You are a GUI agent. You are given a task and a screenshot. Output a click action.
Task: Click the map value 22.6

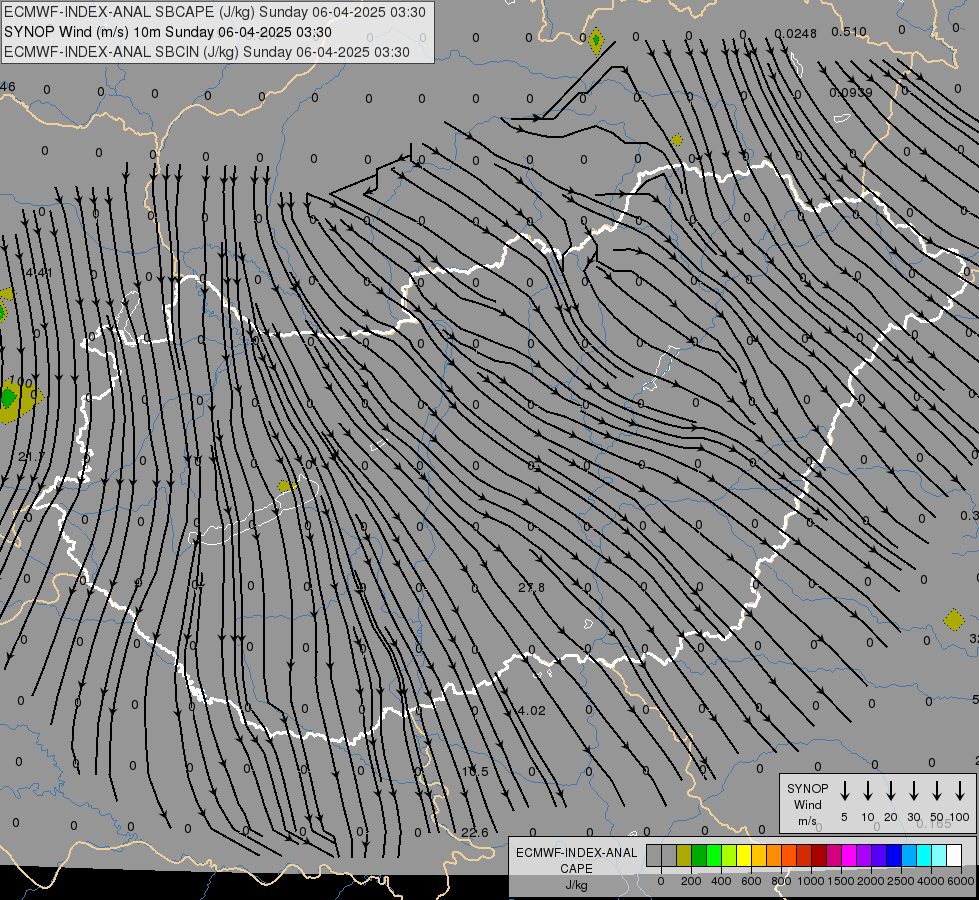[475, 833]
